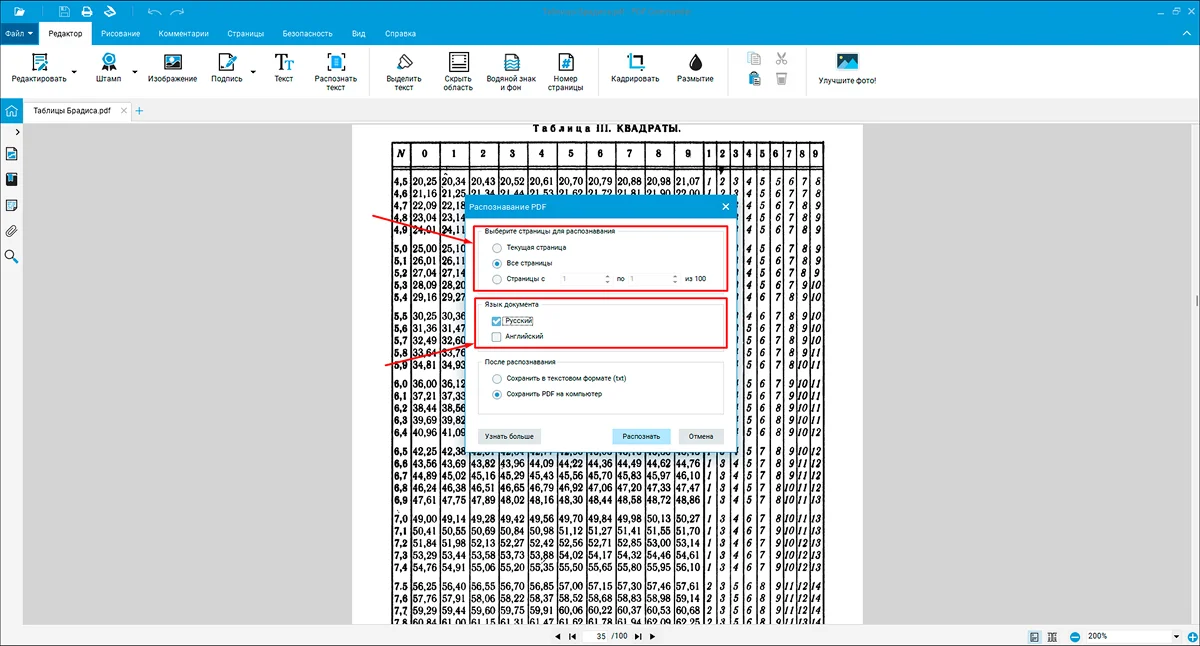Click the Learn more (Узнать больше) button
The height and width of the screenshot is (646, 1200).
click(509, 436)
